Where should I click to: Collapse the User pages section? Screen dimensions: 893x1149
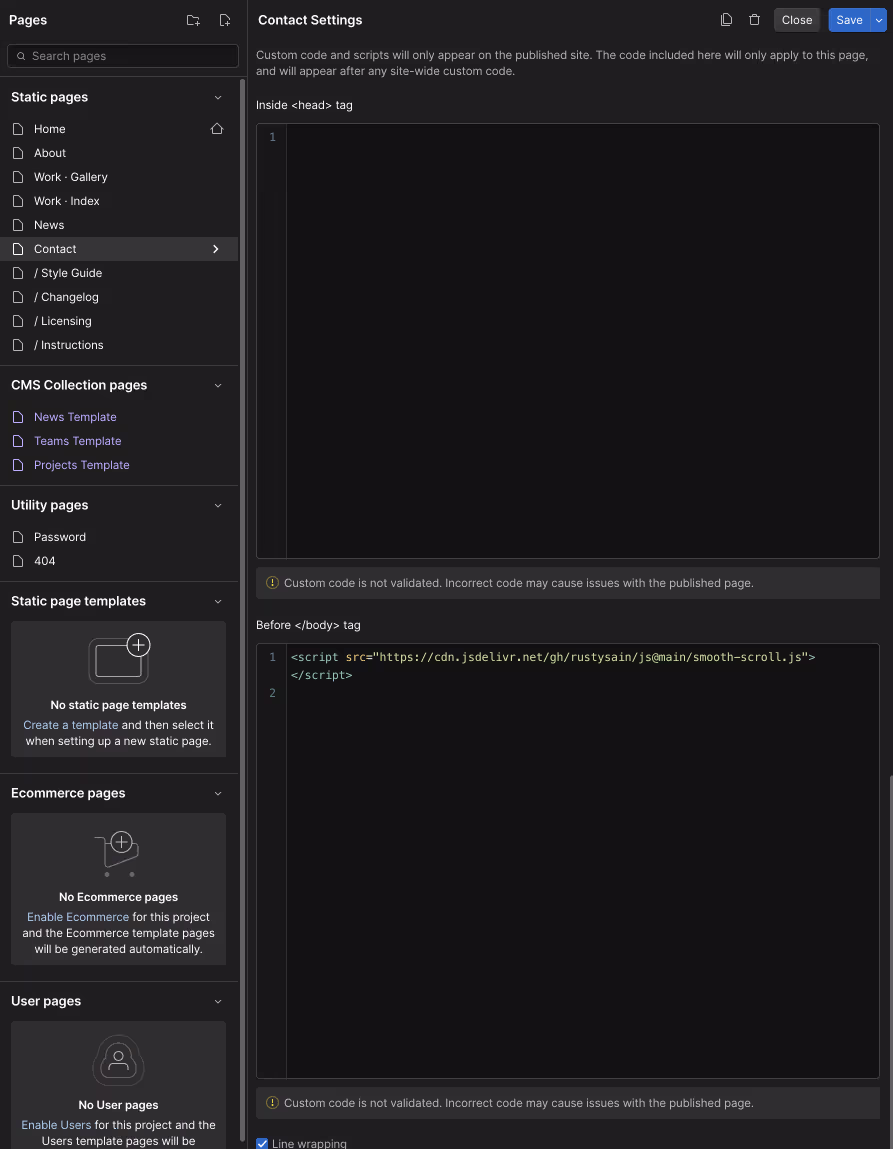218,1002
